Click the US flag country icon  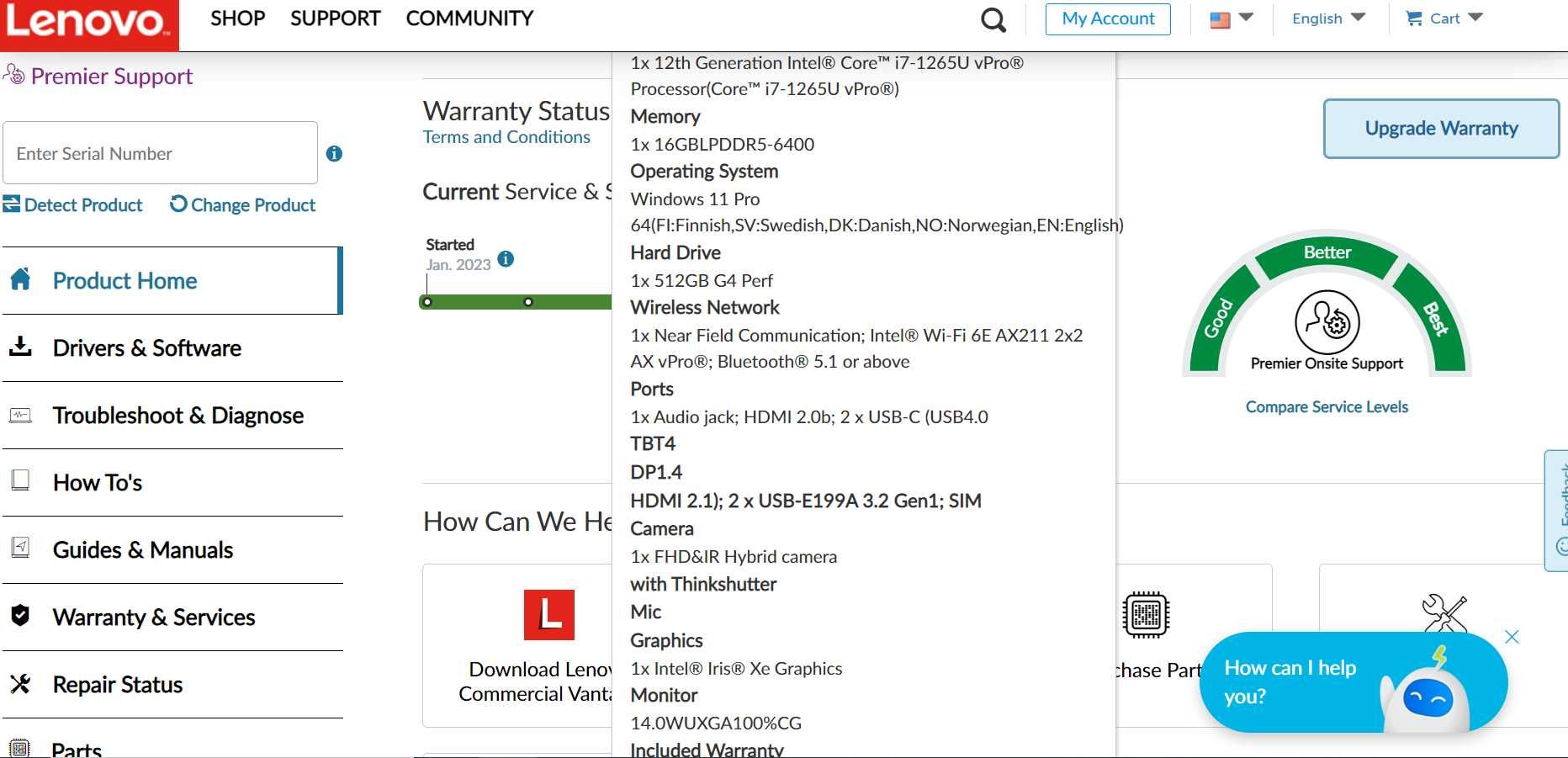pyautogui.click(x=1220, y=19)
